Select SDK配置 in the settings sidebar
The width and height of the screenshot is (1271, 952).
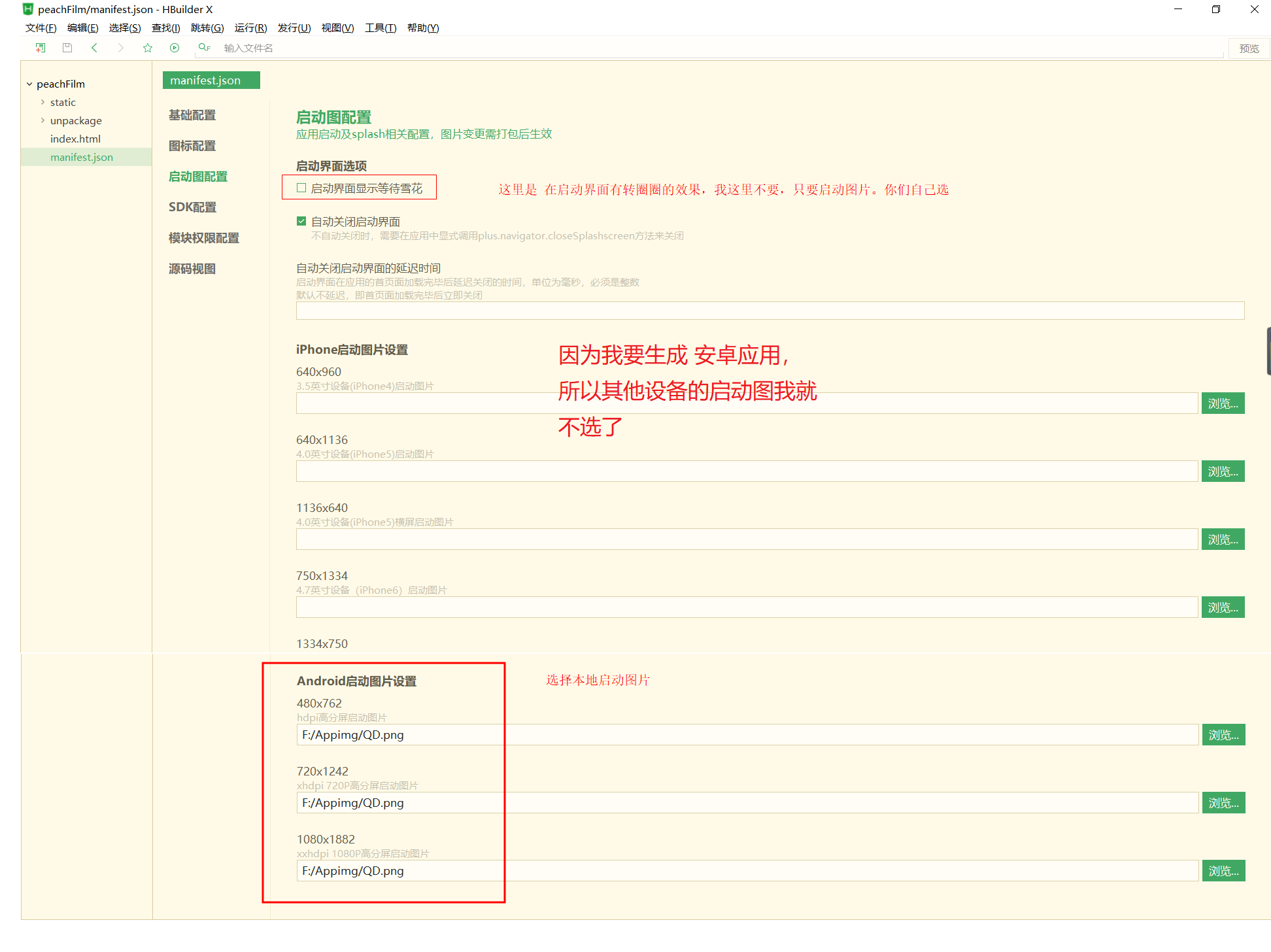192,207
